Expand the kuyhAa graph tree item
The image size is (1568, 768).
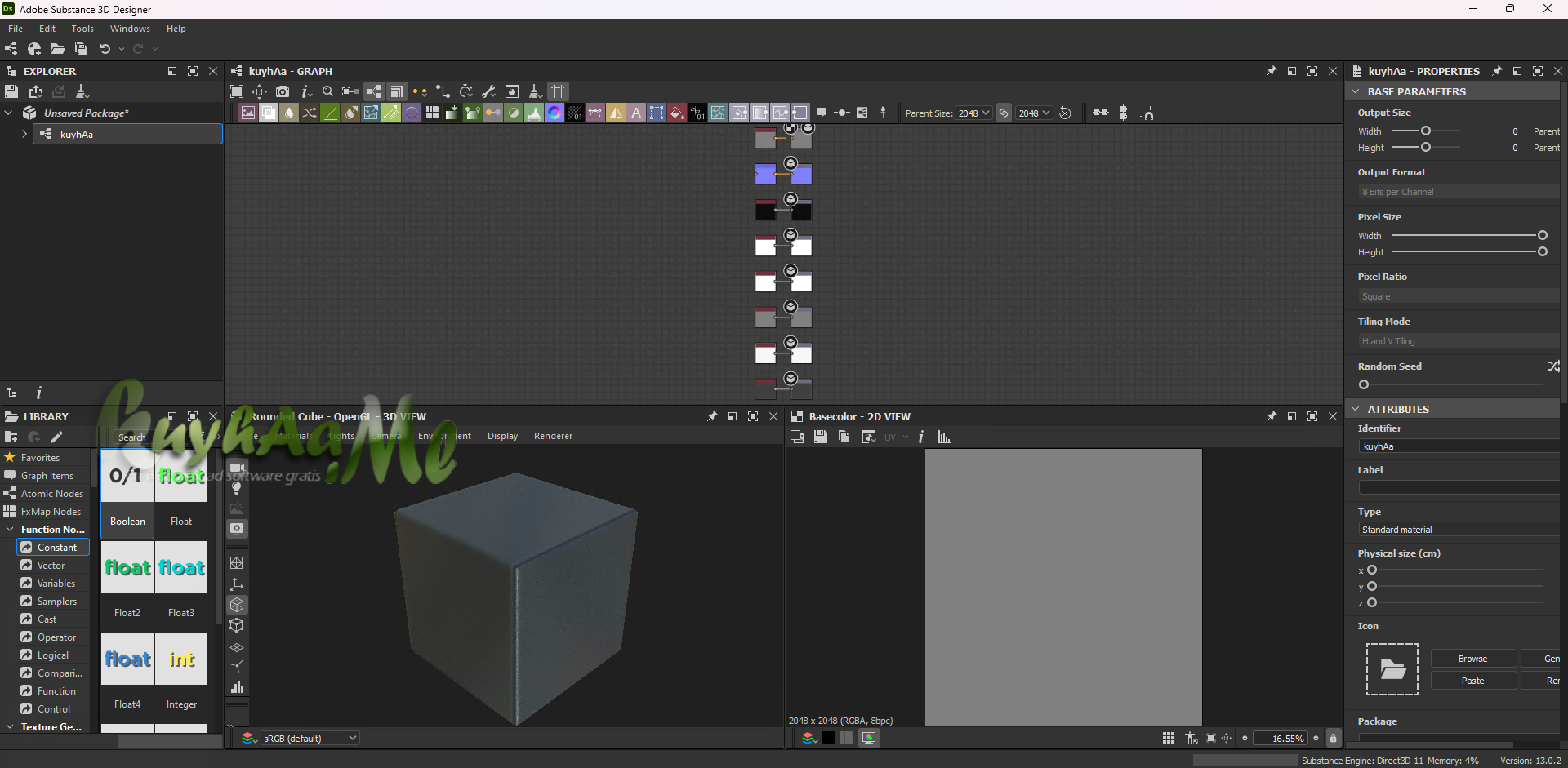24,134
